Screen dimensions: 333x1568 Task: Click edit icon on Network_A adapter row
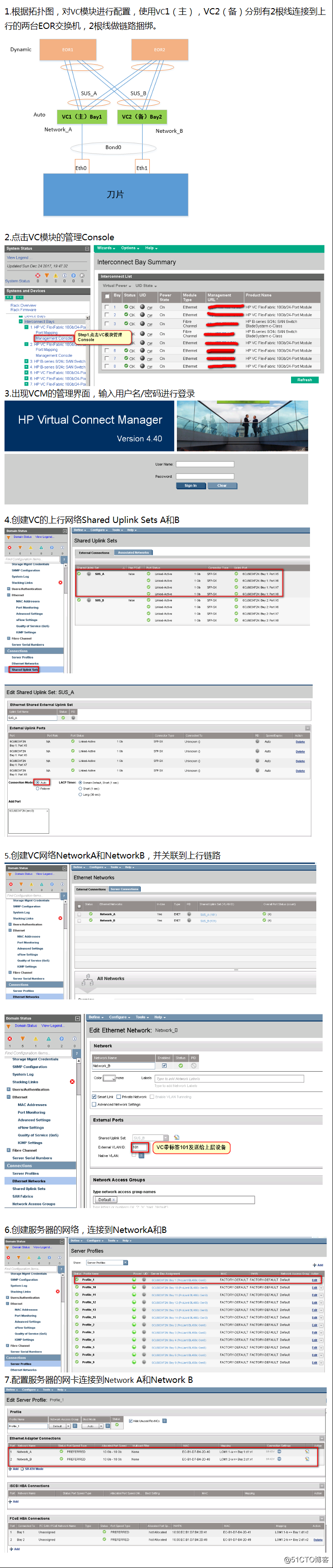click(x=307, y=1452)
